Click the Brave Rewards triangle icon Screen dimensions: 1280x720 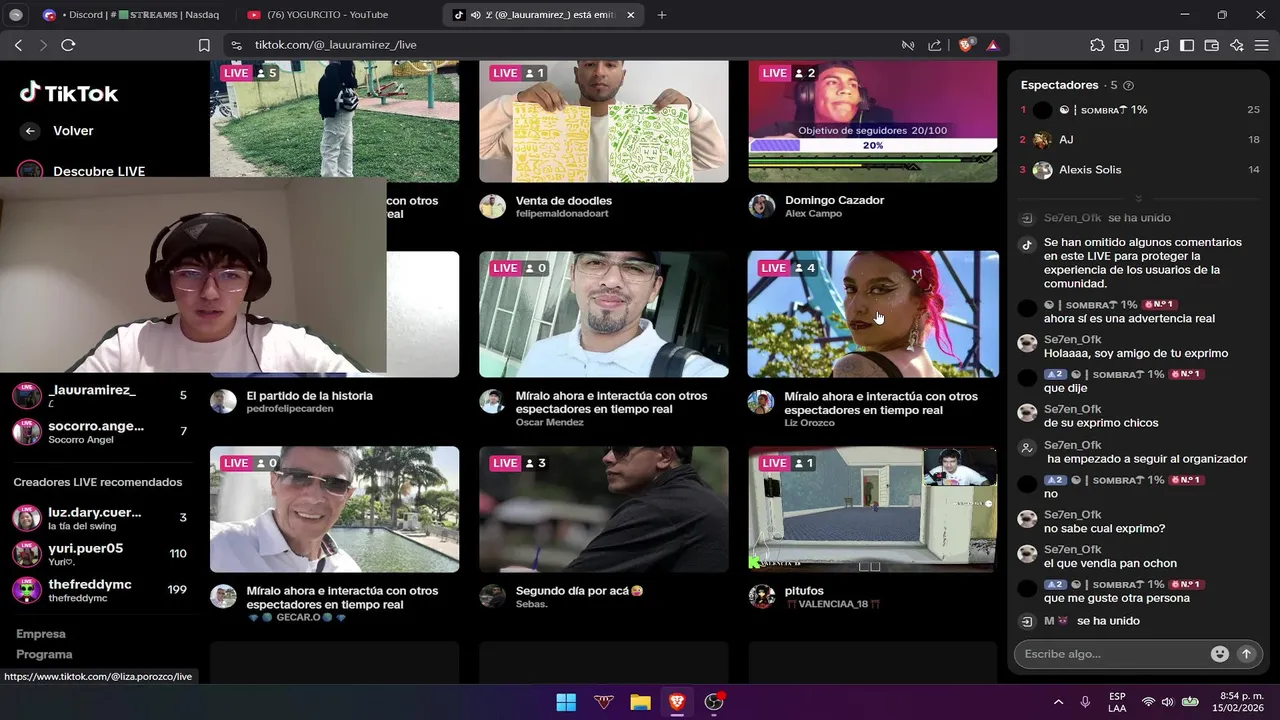992,45
